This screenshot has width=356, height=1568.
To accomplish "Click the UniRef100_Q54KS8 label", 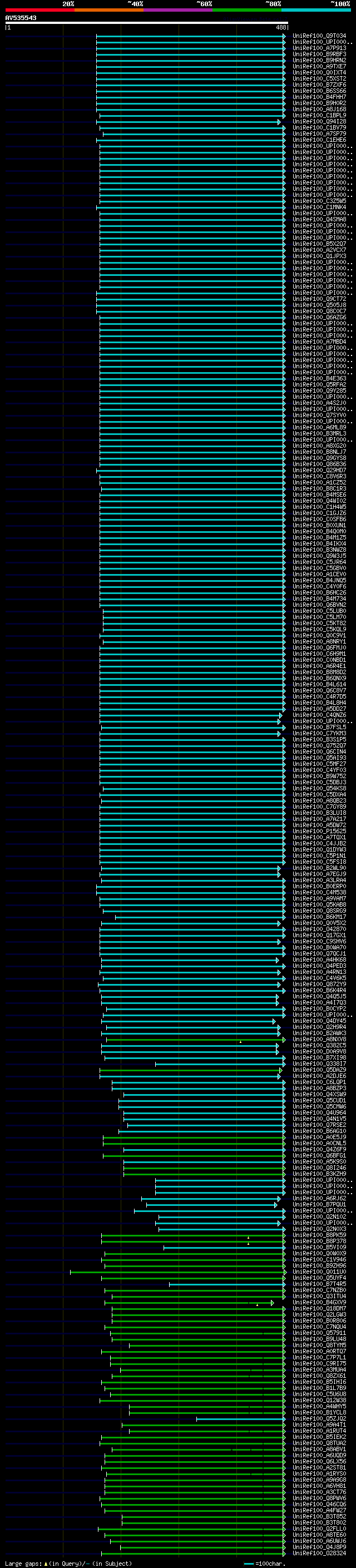I will [x=319, y=789].
